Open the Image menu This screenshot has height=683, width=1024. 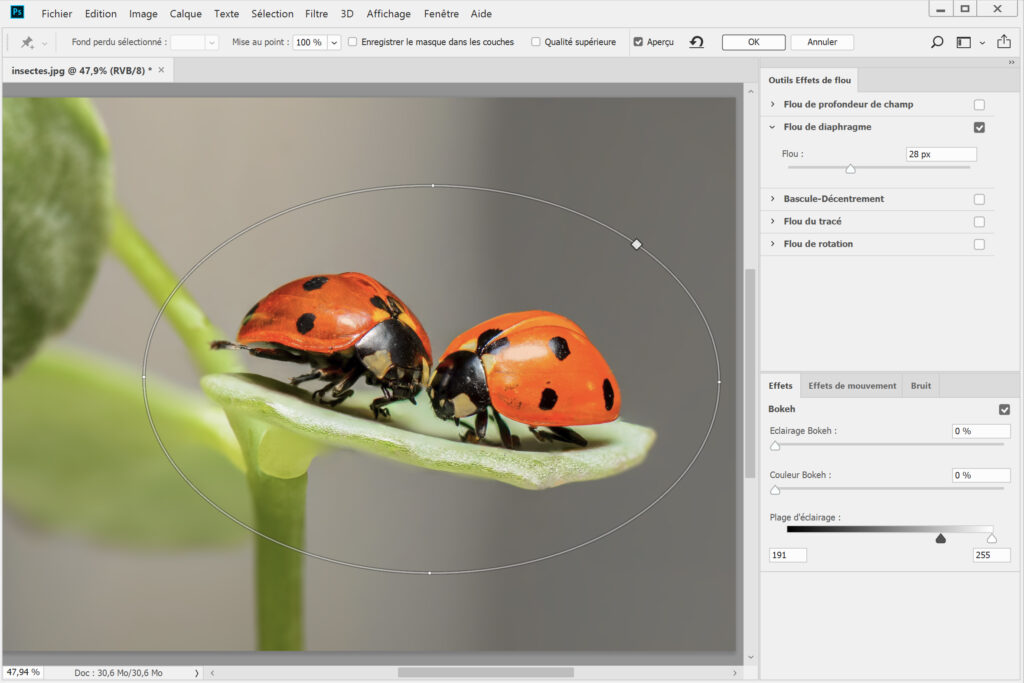point(143,14)
